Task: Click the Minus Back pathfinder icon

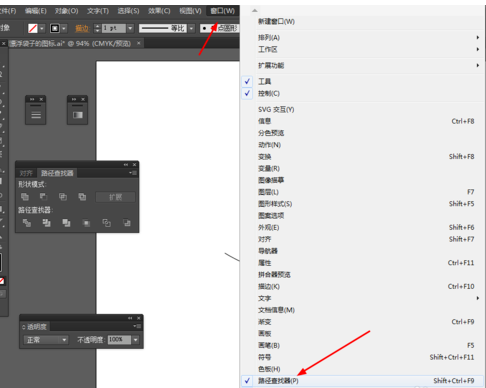Action: coord(127,223)
